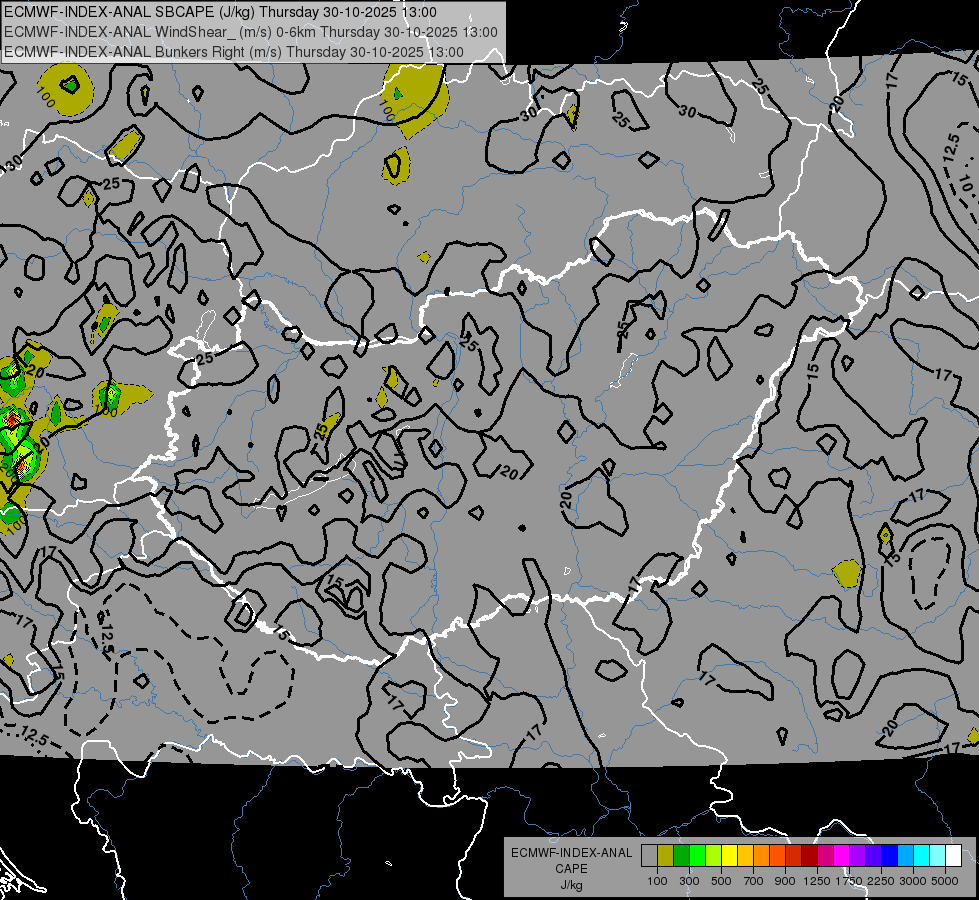979x900 pixels.
Task: Click the CAPE label in the legend
Action: (571, 869)
